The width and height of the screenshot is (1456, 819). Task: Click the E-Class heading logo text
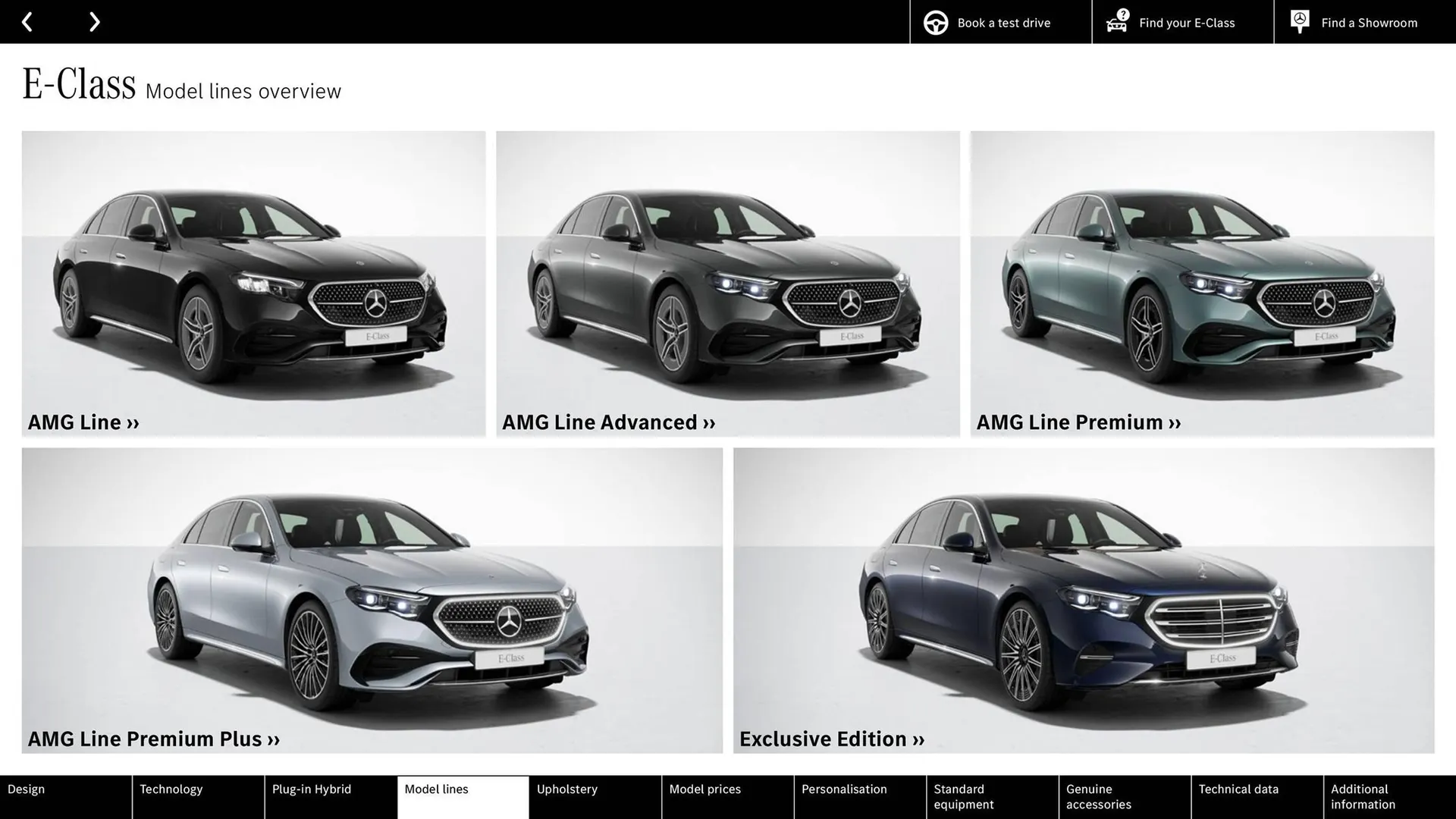pyautogui.click(x=78, y=83)
